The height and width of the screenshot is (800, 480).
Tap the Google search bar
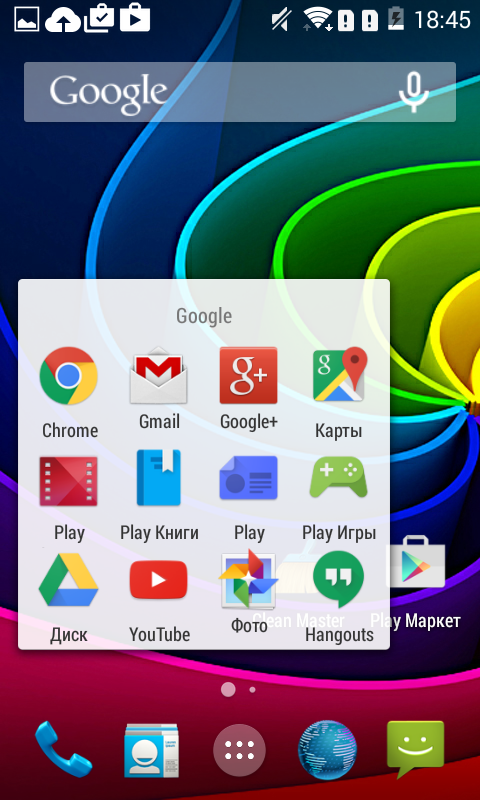pyautogui.click(x=240, y=92)
